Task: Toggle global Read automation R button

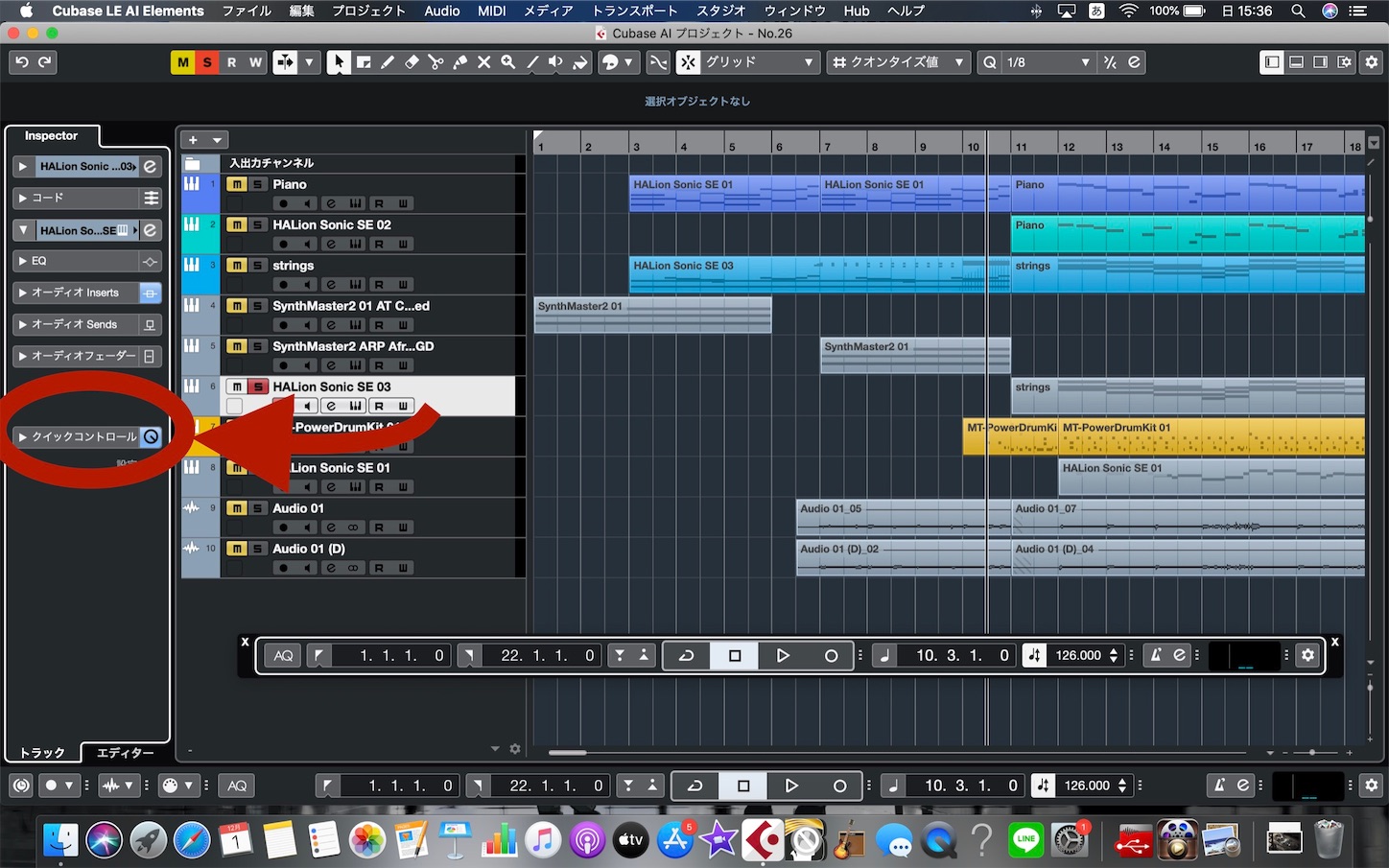Action: 231,62
